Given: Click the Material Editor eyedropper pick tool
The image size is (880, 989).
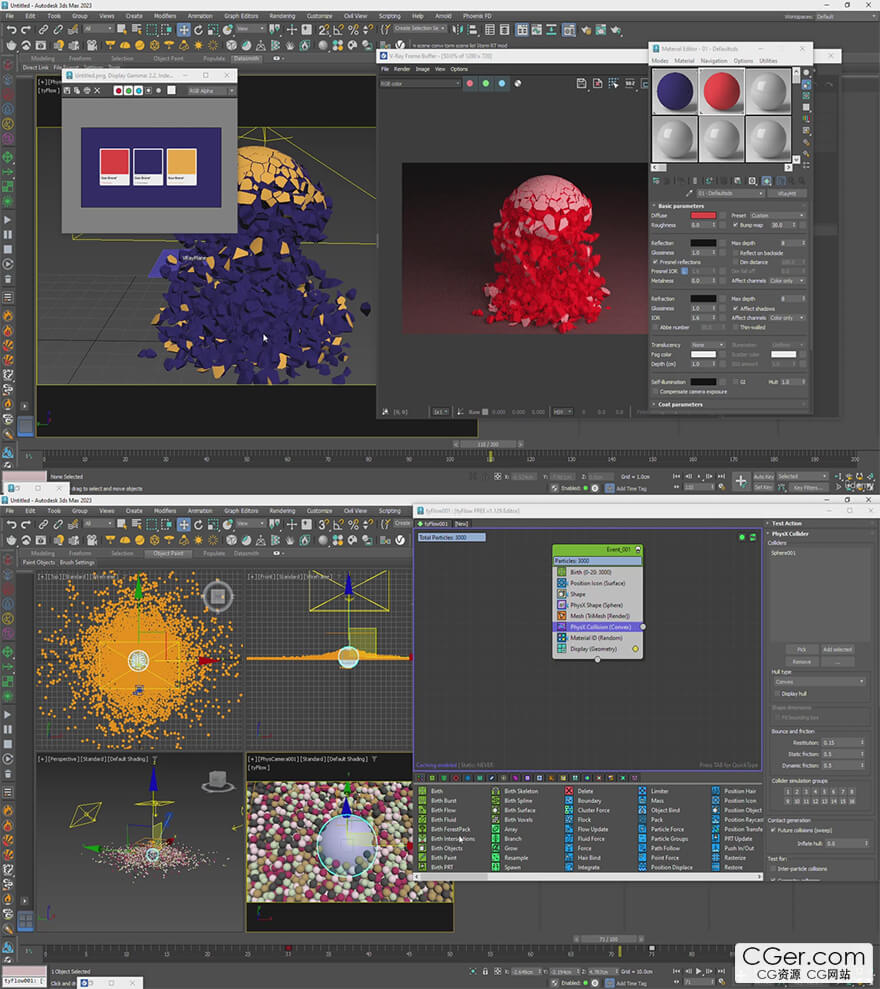Looking at the screenshot, I should click(x=689, y=193).
